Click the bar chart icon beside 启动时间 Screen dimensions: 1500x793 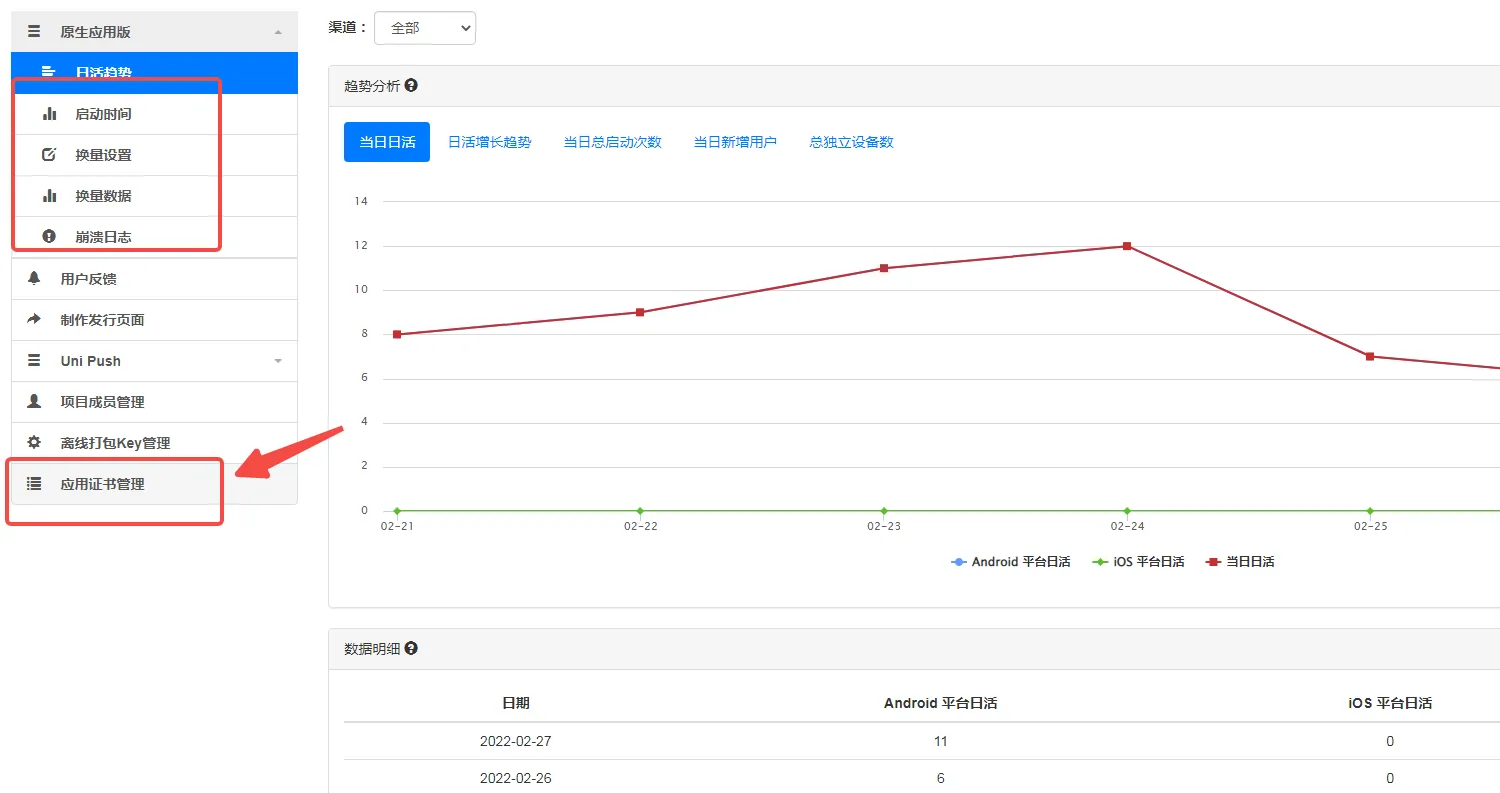49,114
